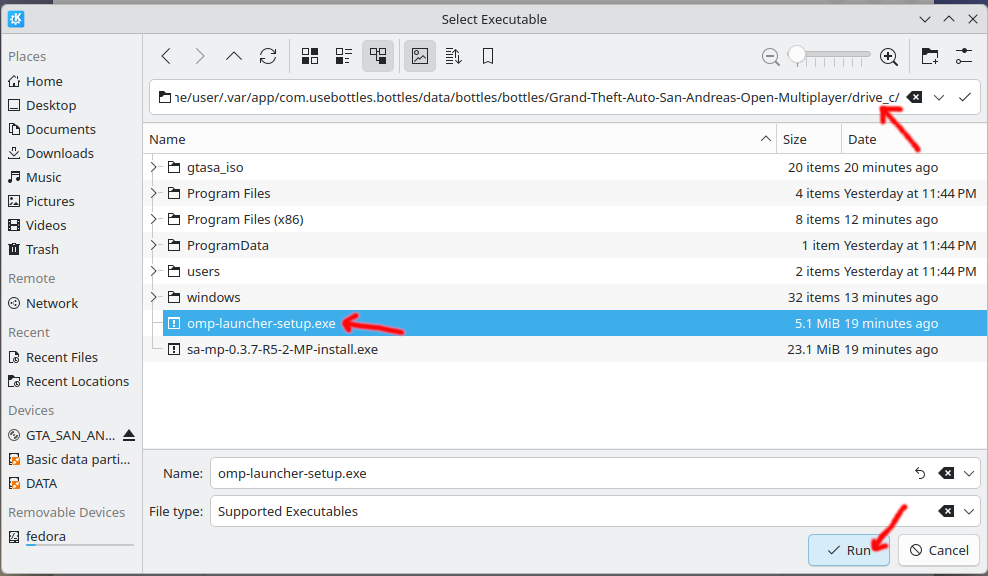
Task: Toggle file preview display
Action: (420, 57)
